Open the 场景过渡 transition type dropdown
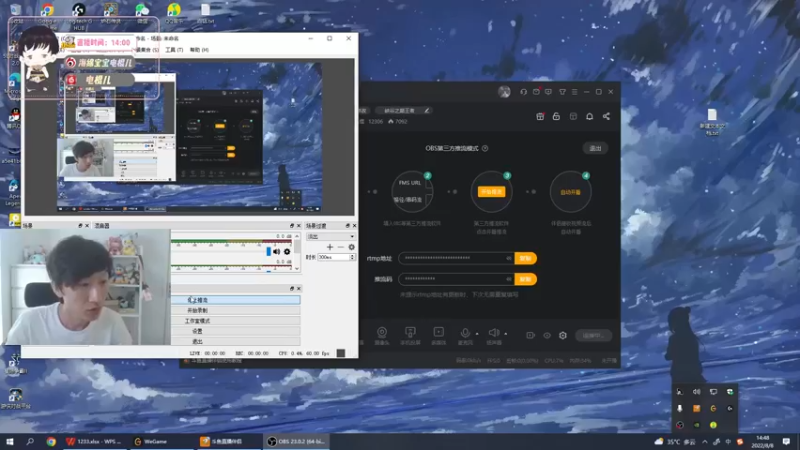The image size is (800, 450). [331, 237]
